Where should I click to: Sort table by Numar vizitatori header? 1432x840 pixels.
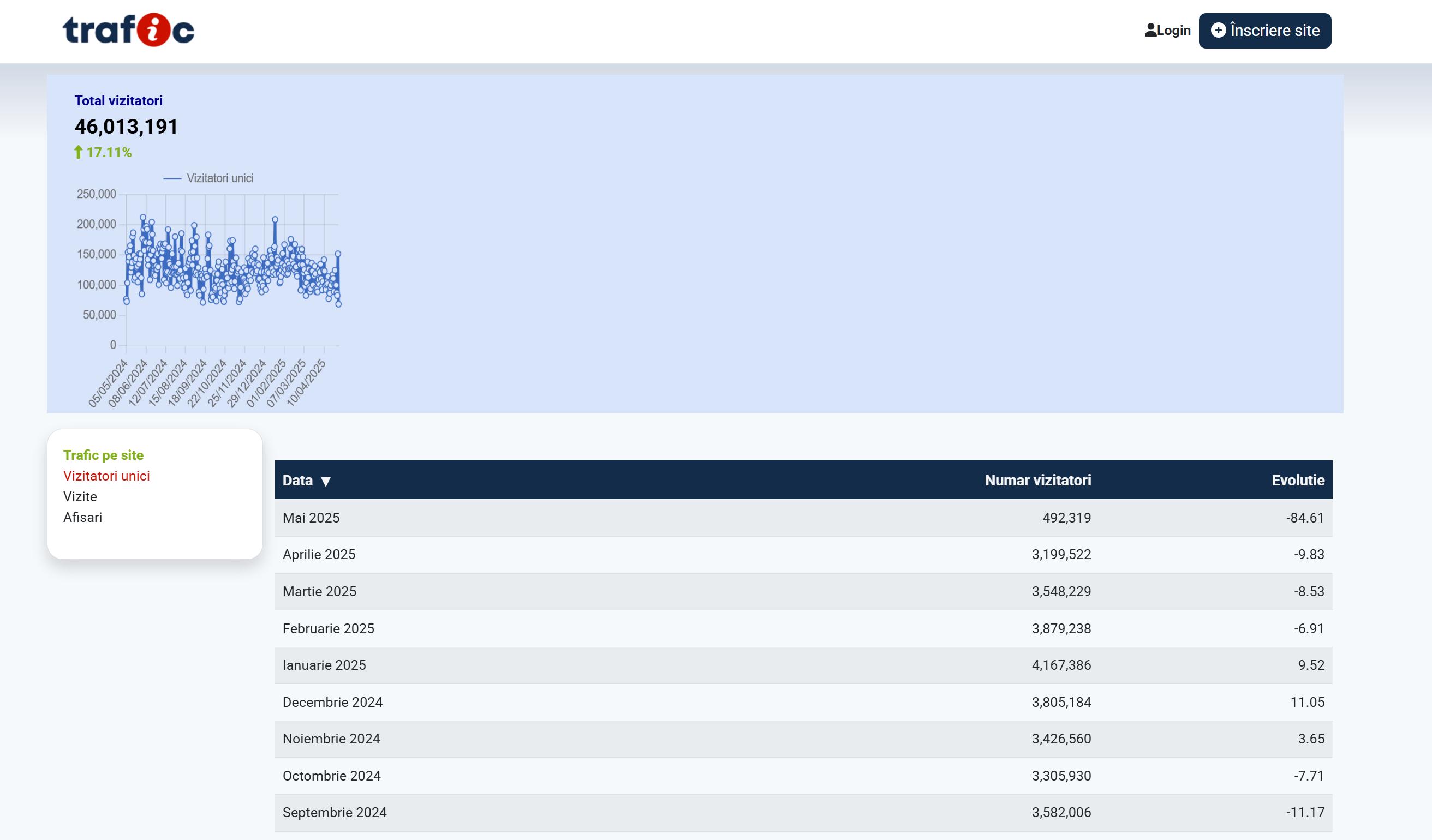(1037, 481)
